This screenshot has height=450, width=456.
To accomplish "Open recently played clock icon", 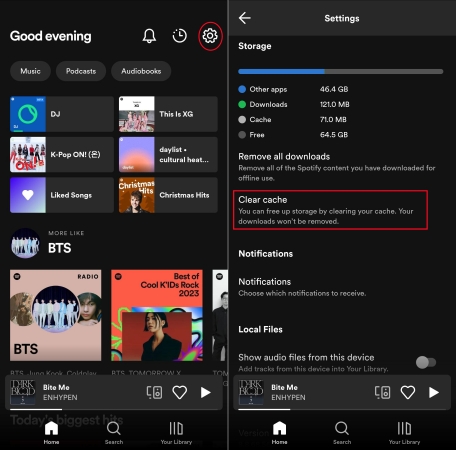I will tap(180, 36).
